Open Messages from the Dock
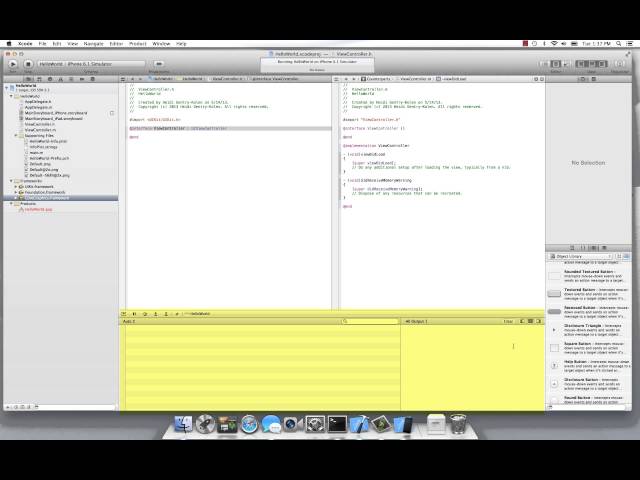Image resolution: width=640 pixels, height=480 pixels. [x=271, y=424]
